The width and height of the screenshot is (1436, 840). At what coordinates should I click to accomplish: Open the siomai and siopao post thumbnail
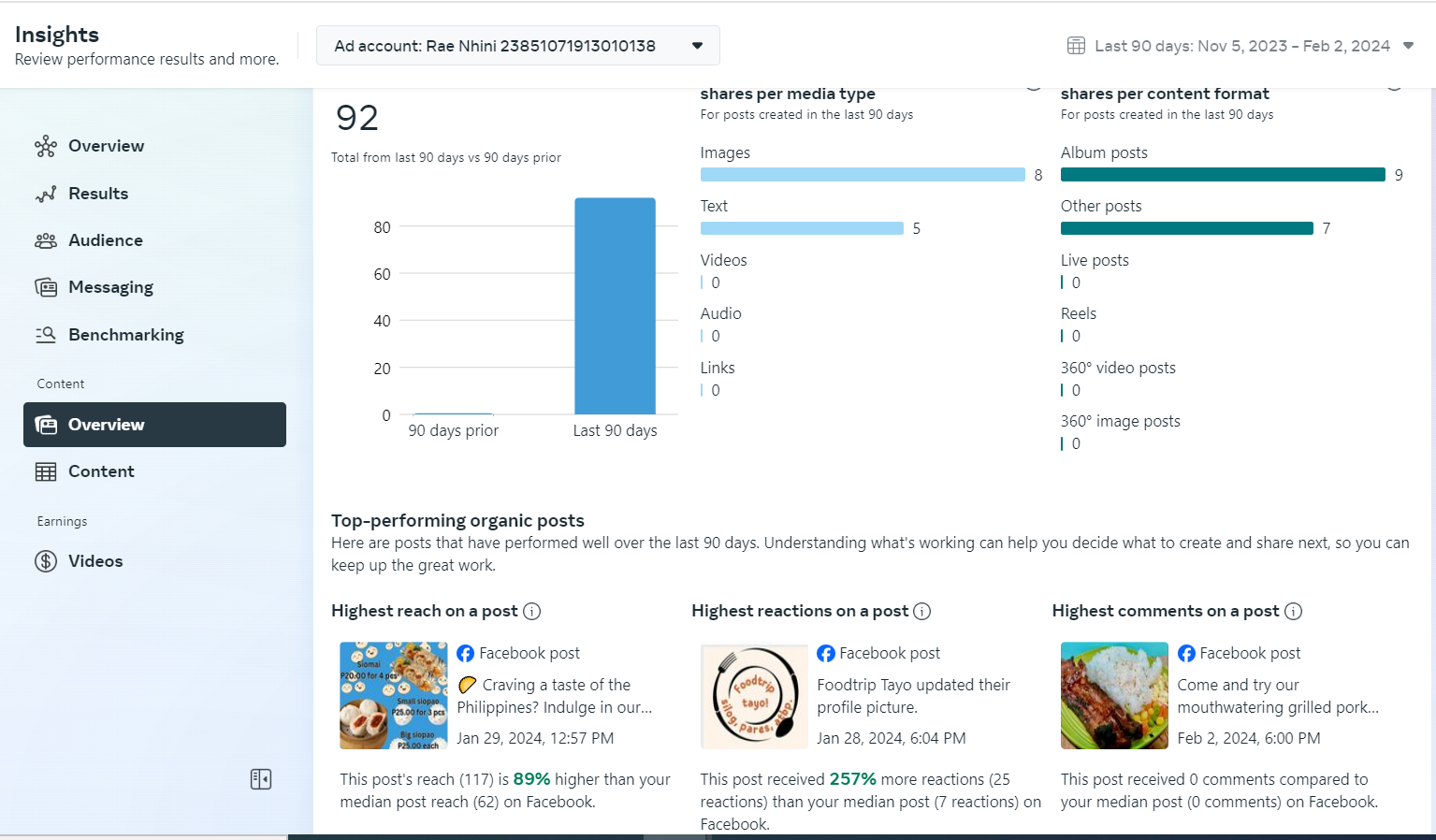393,695
